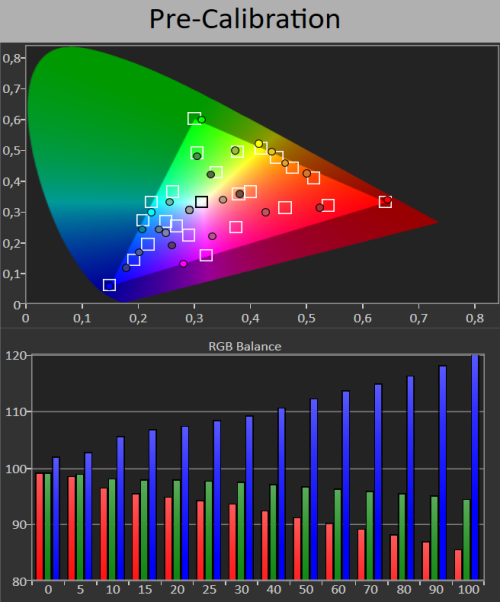Select the 0,8 label on horizontal axis
The height and width of the screenshot is (602, 500).
point(475,318)
